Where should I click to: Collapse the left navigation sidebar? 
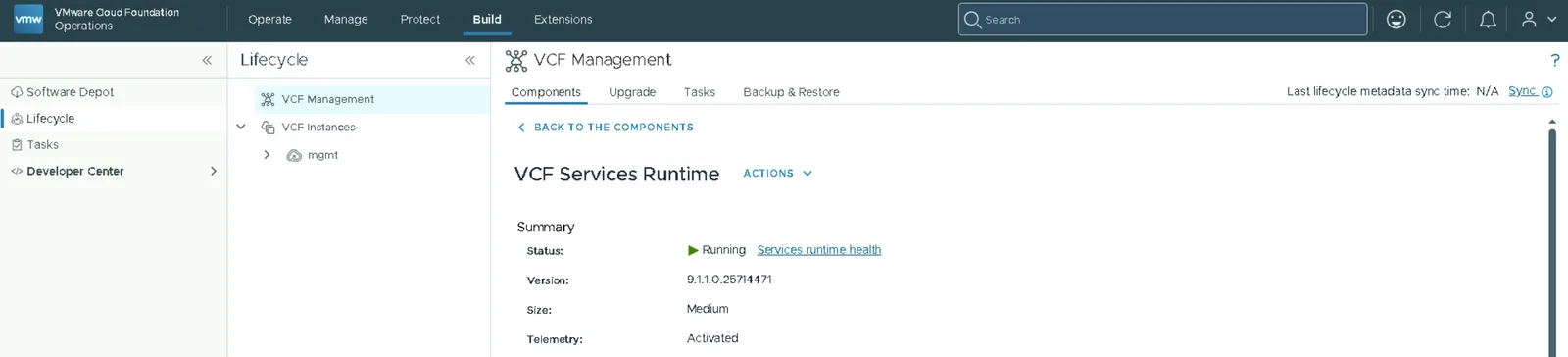tap(207, 60)
